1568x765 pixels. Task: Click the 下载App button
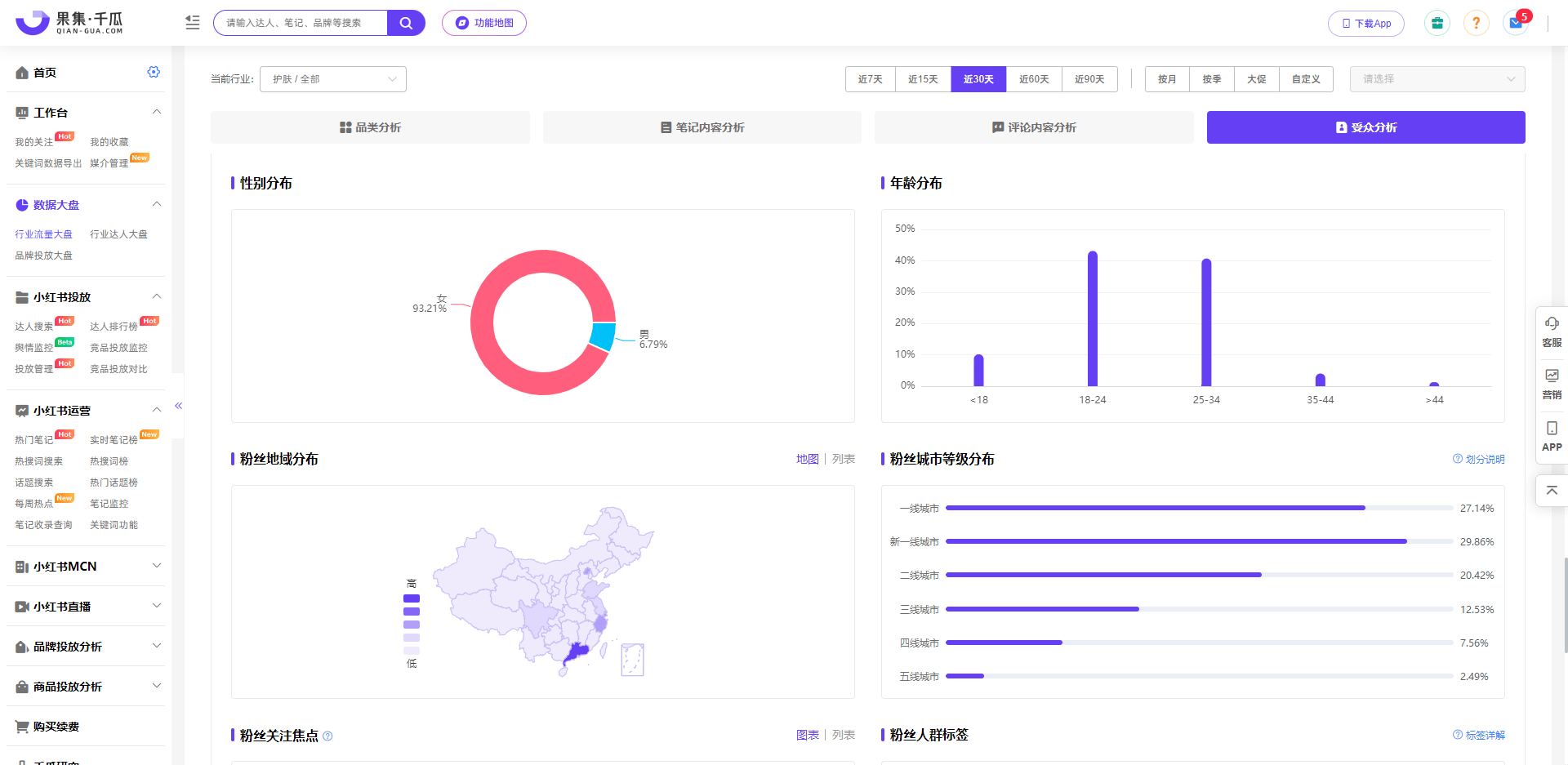coord(1366,24)
